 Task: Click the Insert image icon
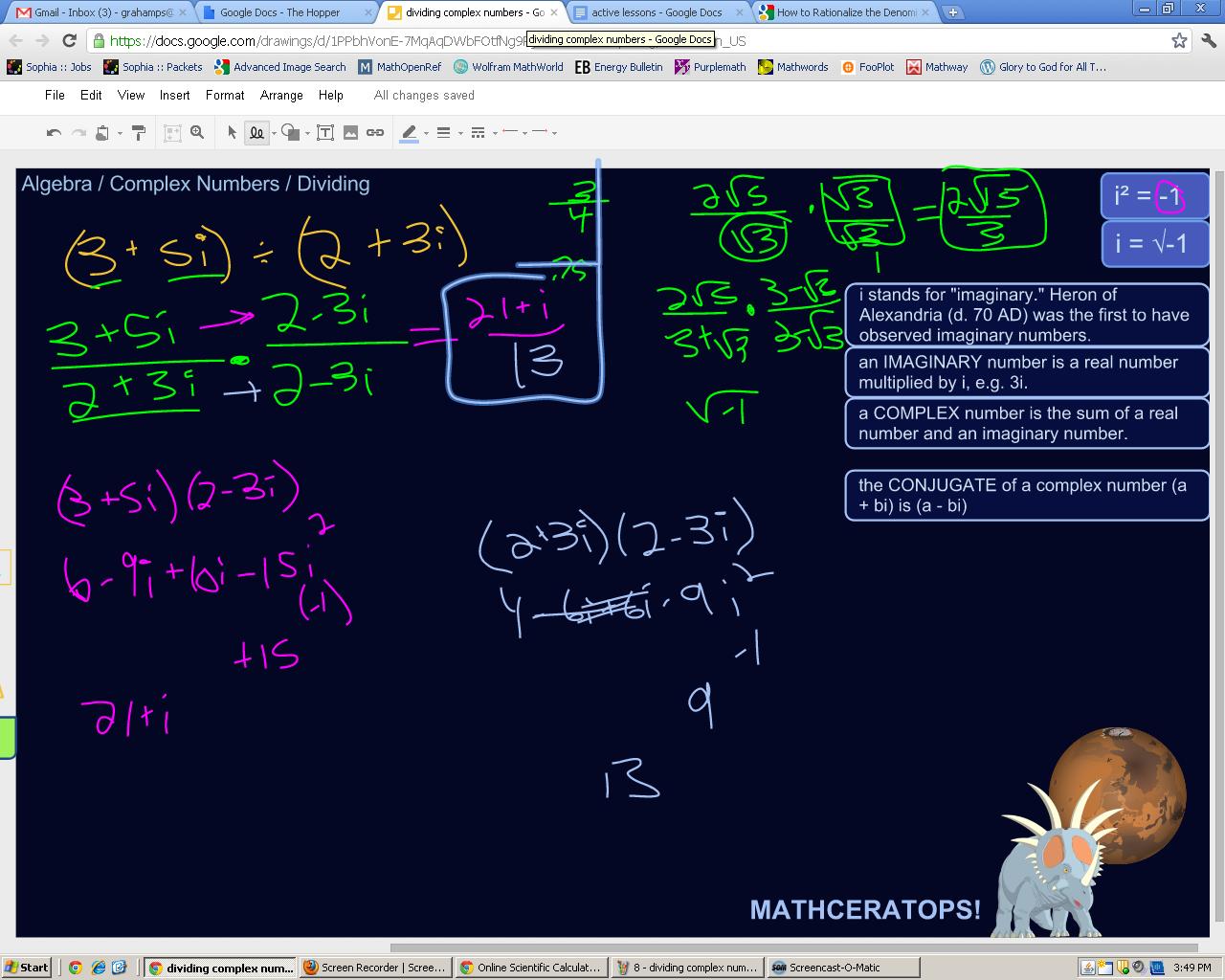click(350, 133)
